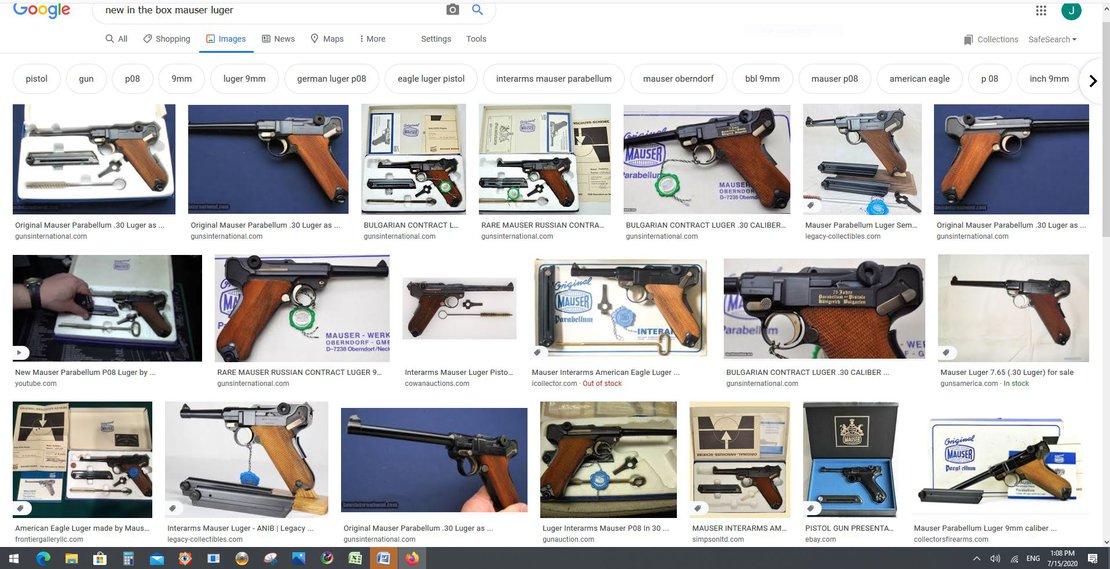Open Excel from taskbar
The height and width of the screenshot is (569, 1110).
pyautogui.click(x=355, y=558)
